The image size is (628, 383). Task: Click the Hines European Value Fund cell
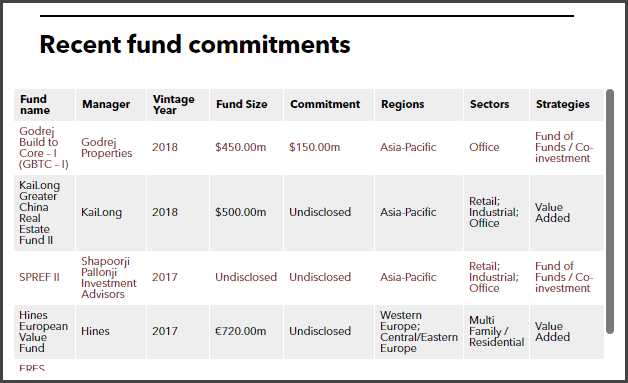click(x=44, y=332)
